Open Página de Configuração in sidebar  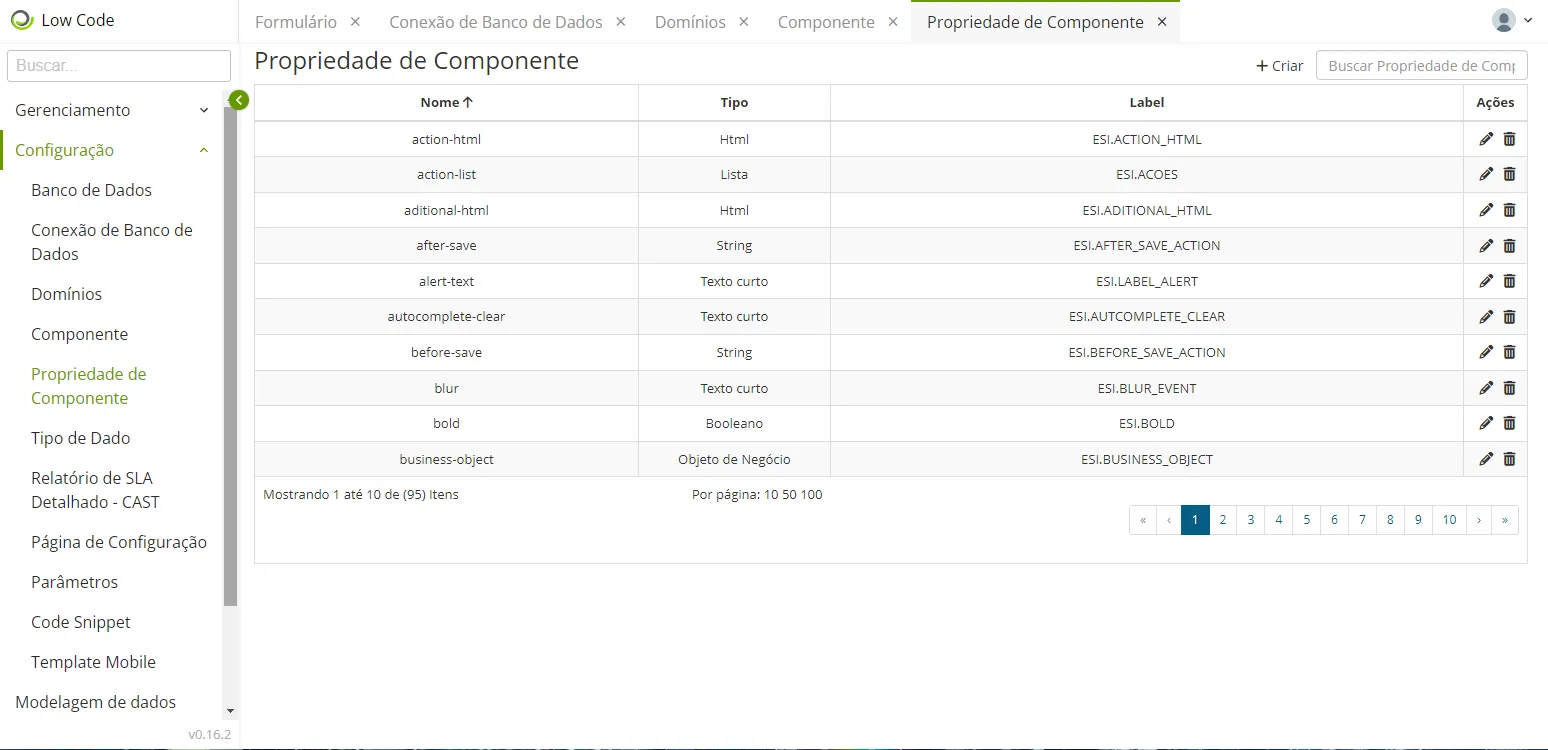click(x=119, y=542)
